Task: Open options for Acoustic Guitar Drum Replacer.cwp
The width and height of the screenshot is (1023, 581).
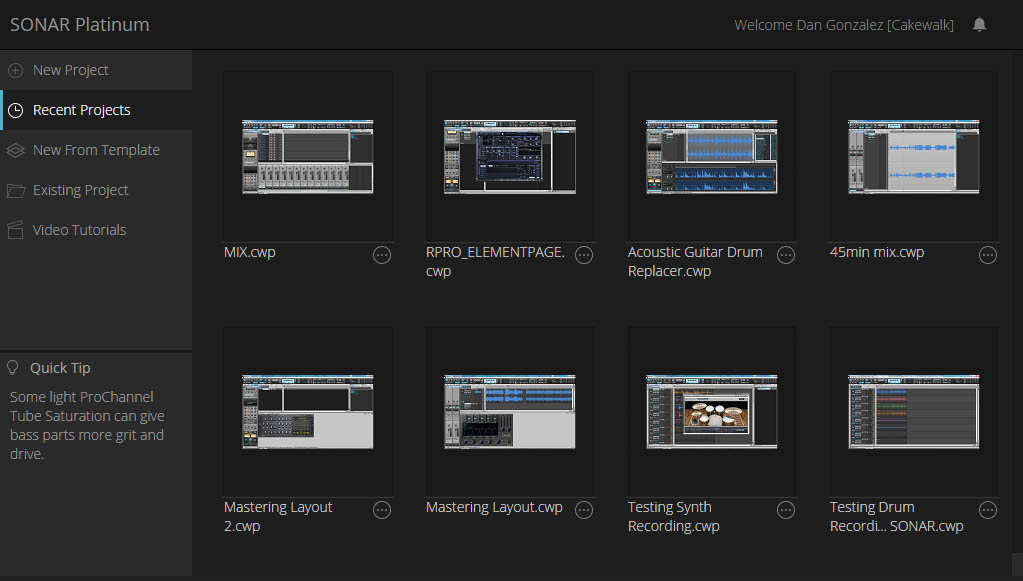Action: [x=786, y=255]
